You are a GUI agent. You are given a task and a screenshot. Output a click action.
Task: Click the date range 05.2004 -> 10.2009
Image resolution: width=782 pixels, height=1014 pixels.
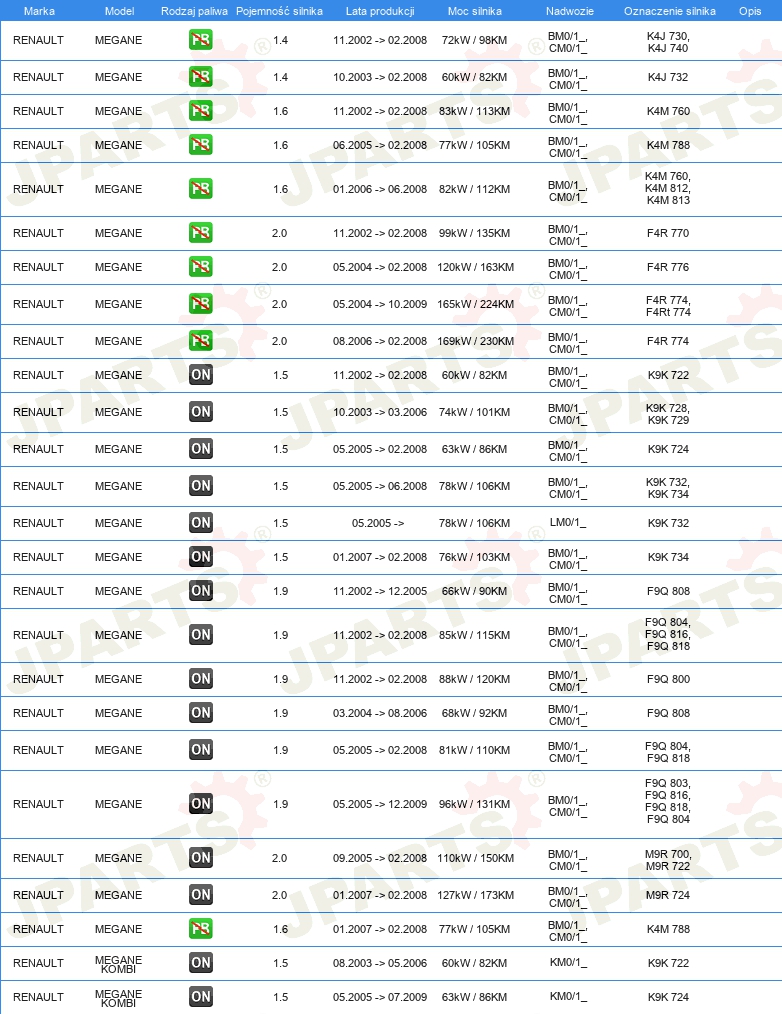[380, 304]
